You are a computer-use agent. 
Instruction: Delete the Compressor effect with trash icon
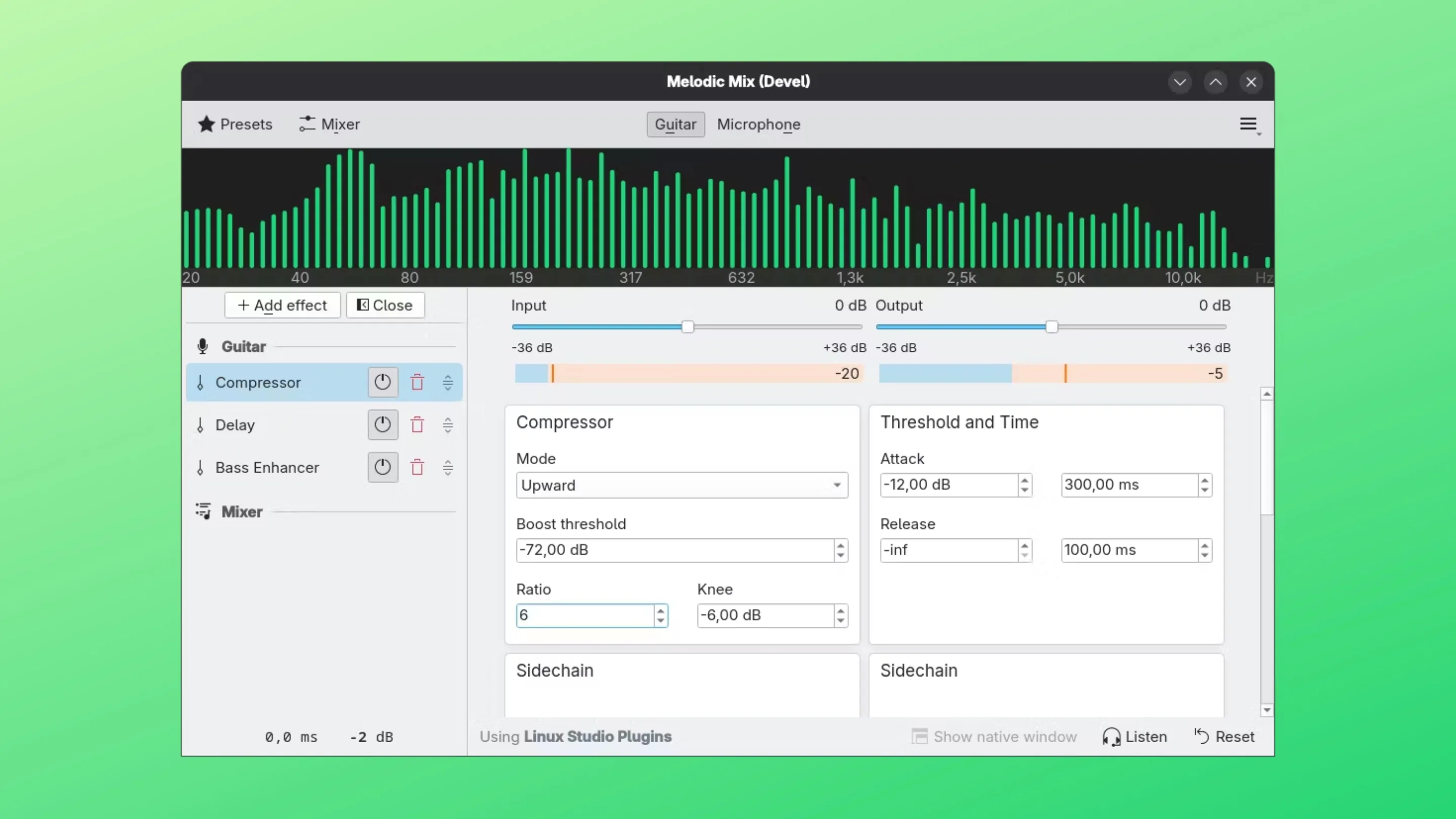pyautogui.click(x=417, y=383)
